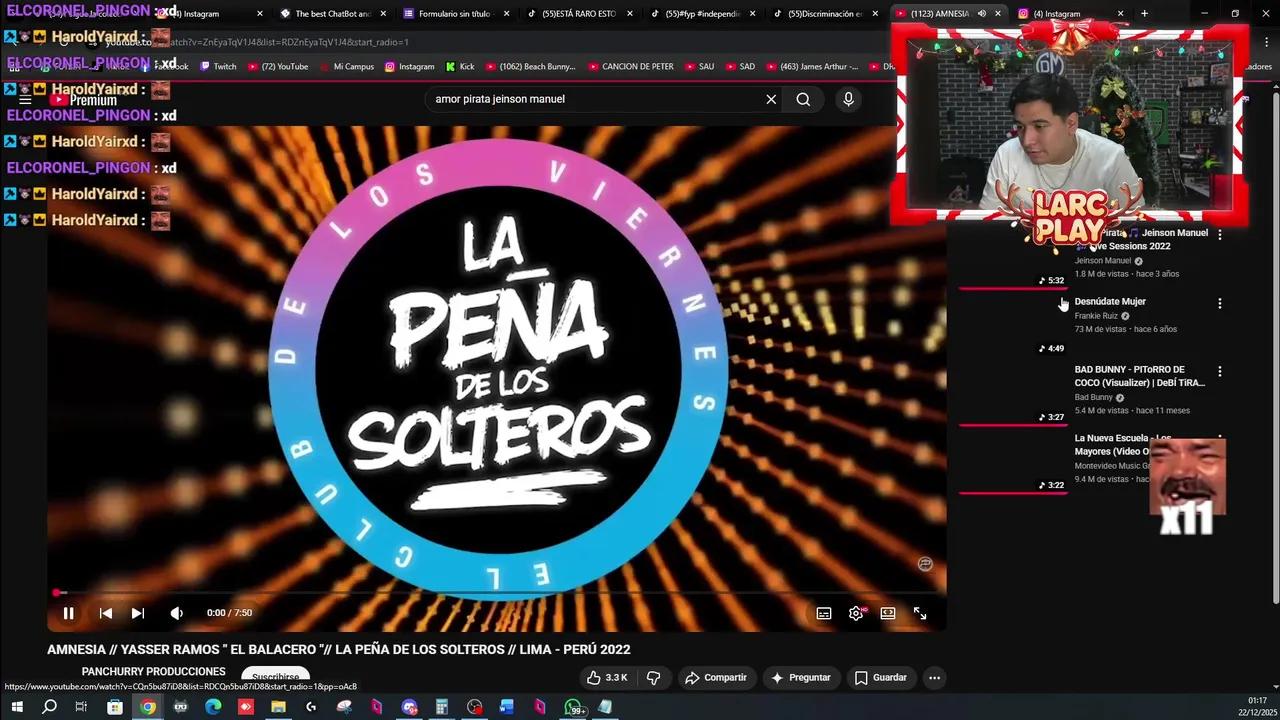1280x720 pixels.
Task: Clear the search box via the X icon
Action: tap(771, 99)
